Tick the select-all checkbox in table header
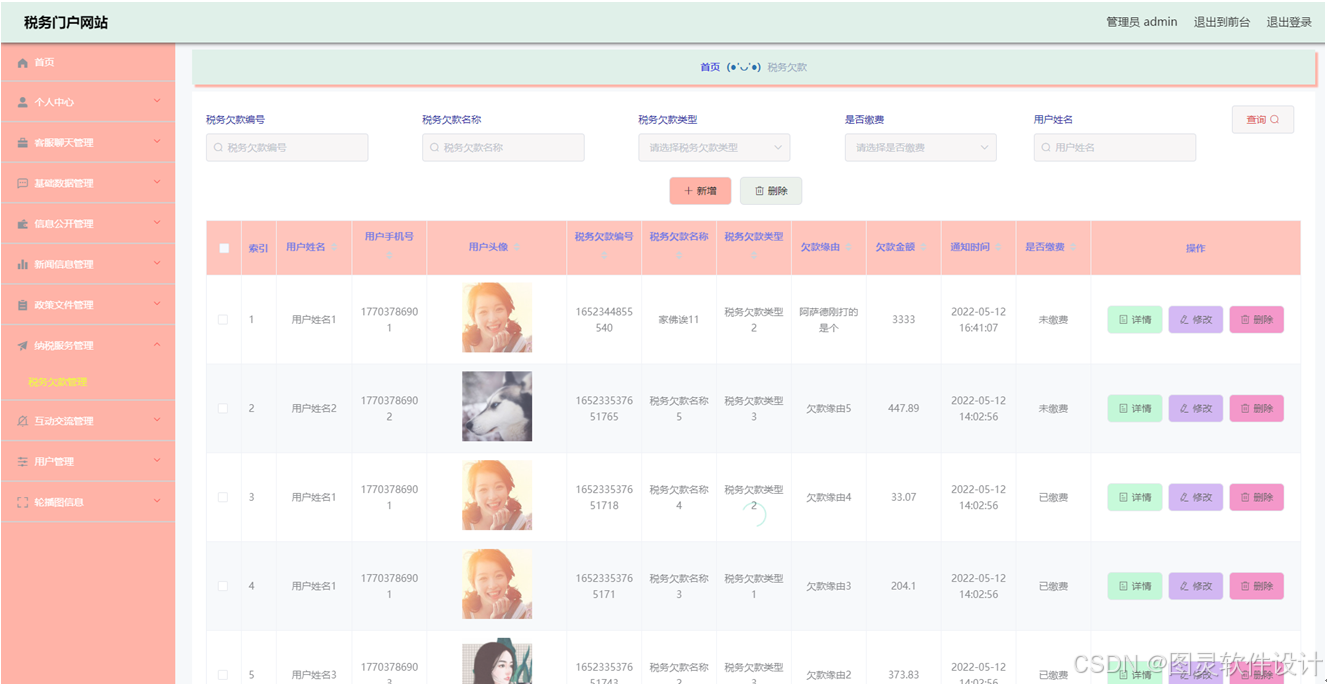 coord(224,248)
